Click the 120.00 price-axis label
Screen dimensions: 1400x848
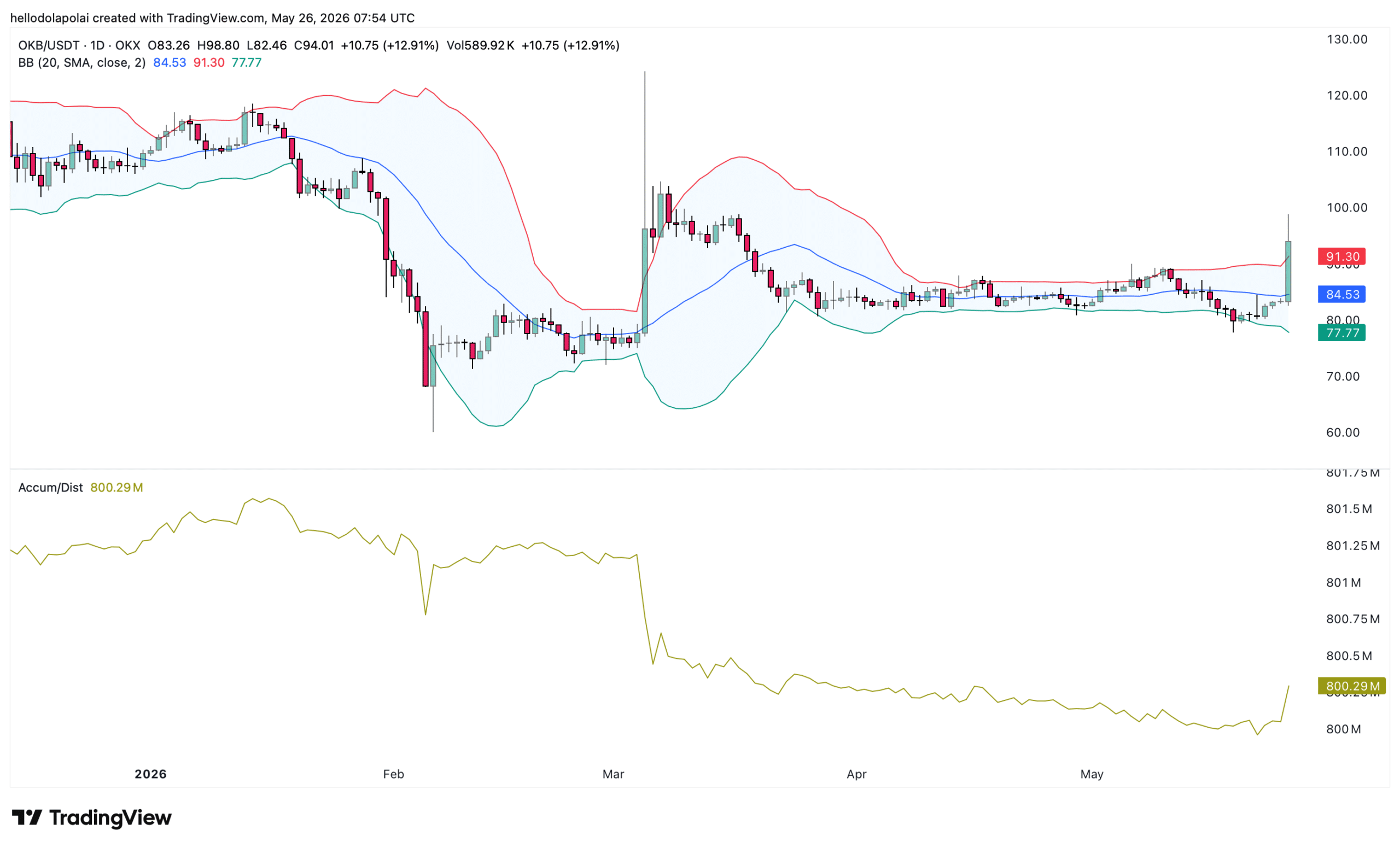pos(1346,96)
